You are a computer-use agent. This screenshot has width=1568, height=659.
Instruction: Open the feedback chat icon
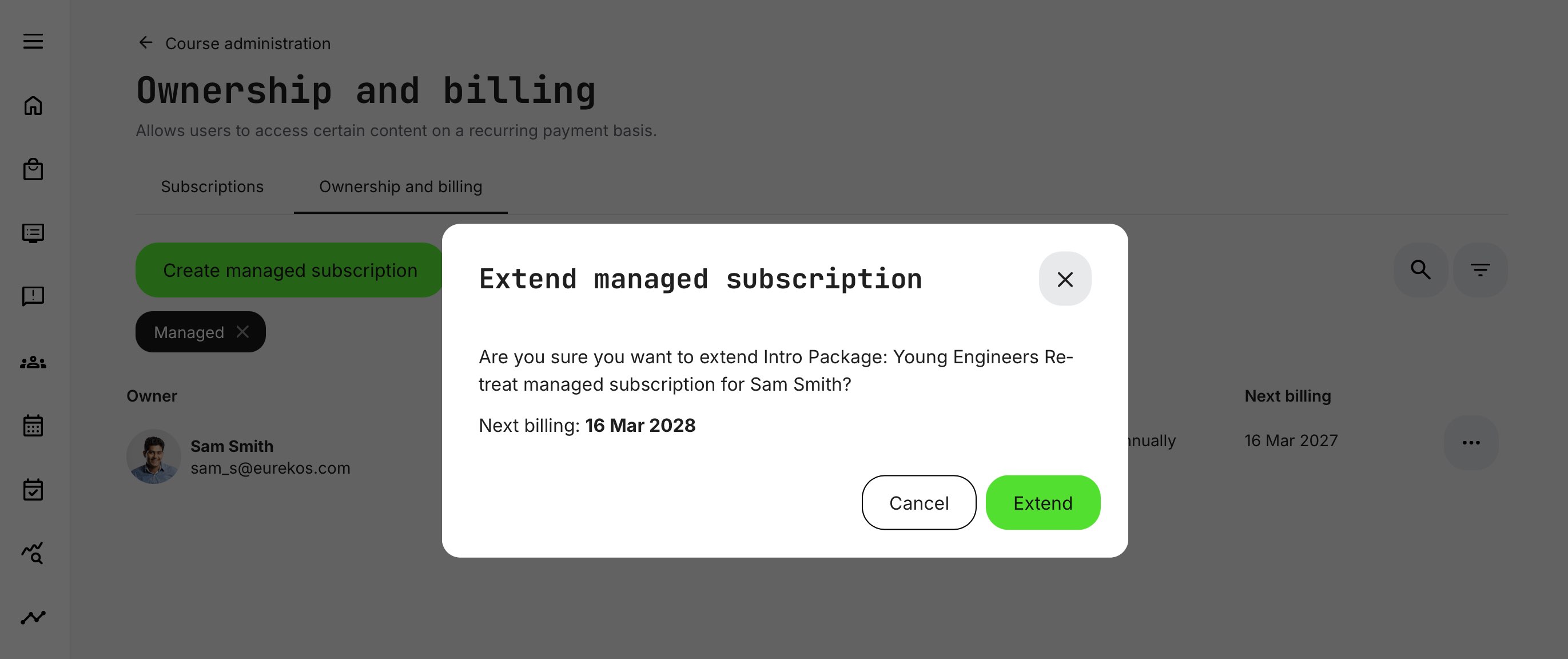[34, 297]
